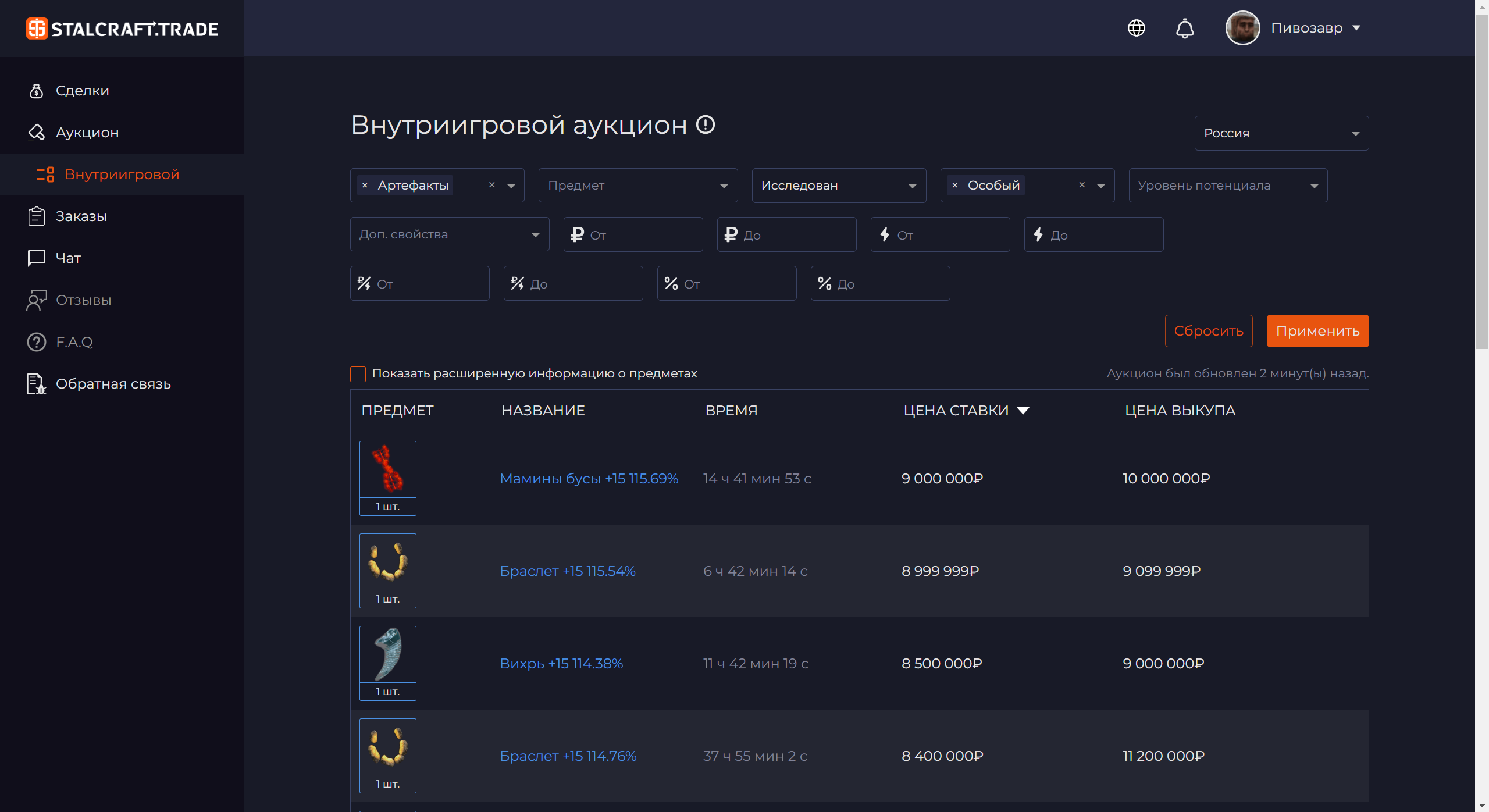Viewport: 1489px width, 812px height.
Task: Expand the Артефакты category dropdown
Action: [x=511, y=186]
